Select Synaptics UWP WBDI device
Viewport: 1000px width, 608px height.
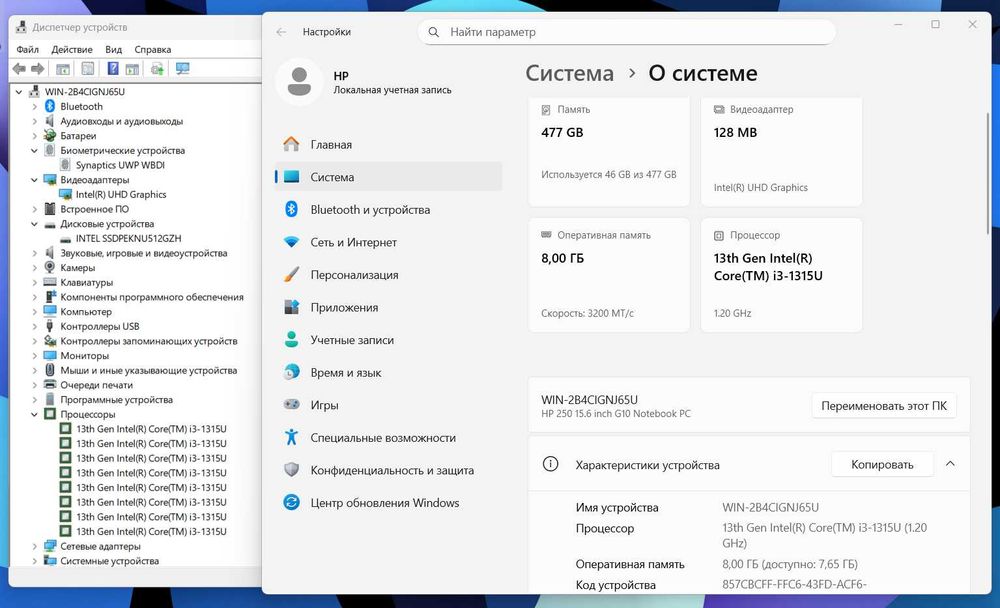pos(120,165)
